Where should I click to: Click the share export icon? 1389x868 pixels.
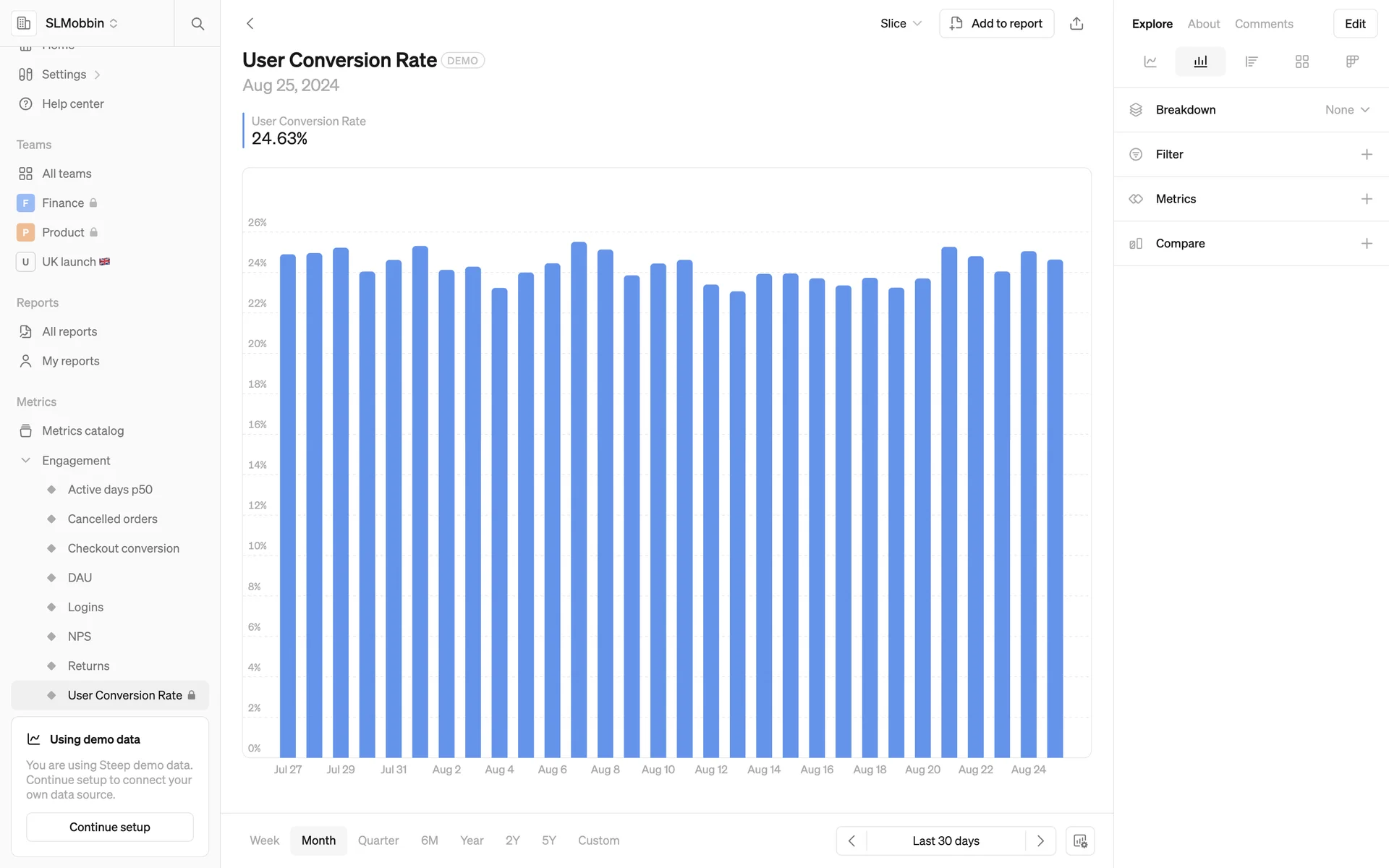point(1076,23)
